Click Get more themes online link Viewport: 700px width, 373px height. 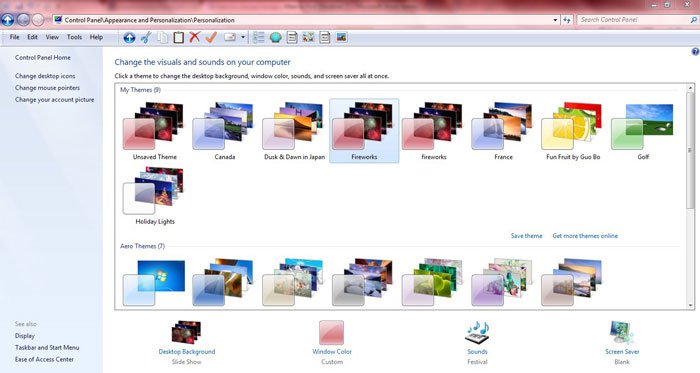[x=585, y=236]
